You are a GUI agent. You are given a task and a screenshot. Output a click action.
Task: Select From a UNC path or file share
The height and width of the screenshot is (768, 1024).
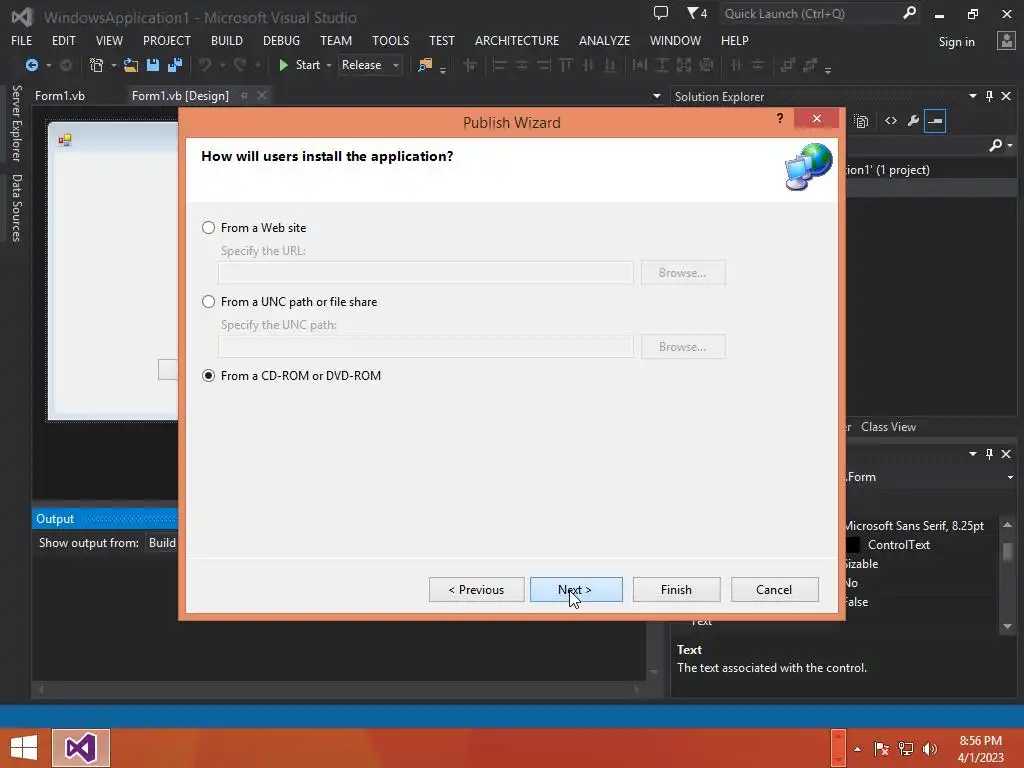pyautogui.click(x=208, y=302)
